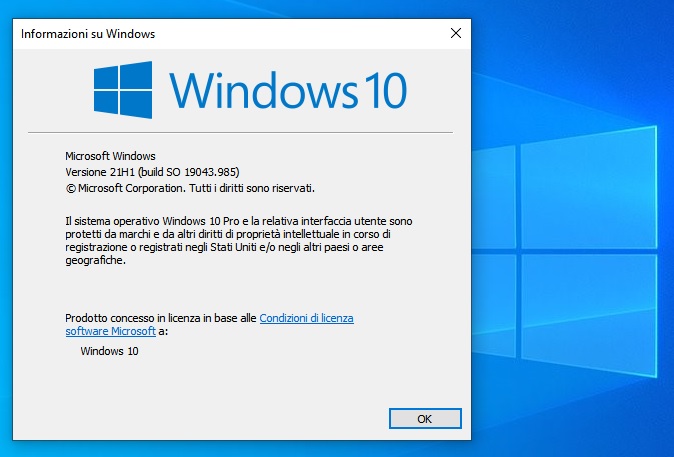Click the Informazioni su Windows title text

coord(88,34)
